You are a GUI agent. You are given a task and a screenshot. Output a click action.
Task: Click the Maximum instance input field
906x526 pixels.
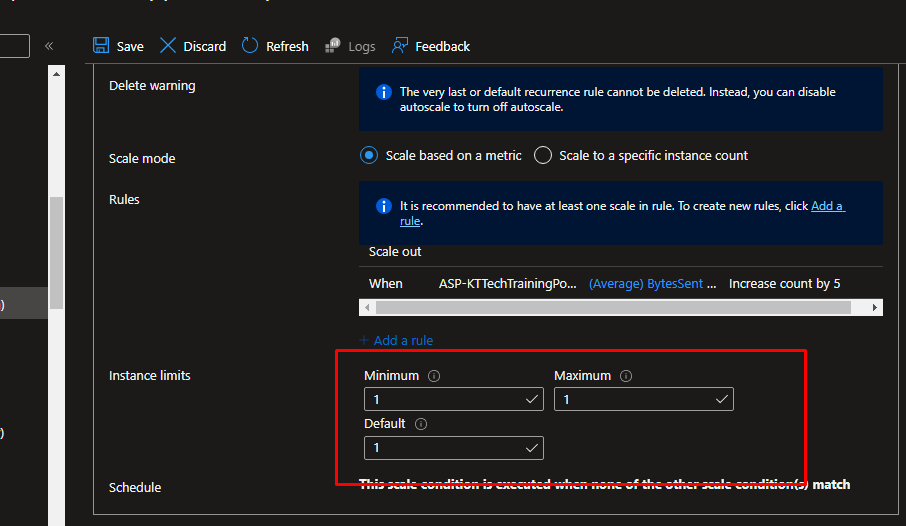pos(635,399)
